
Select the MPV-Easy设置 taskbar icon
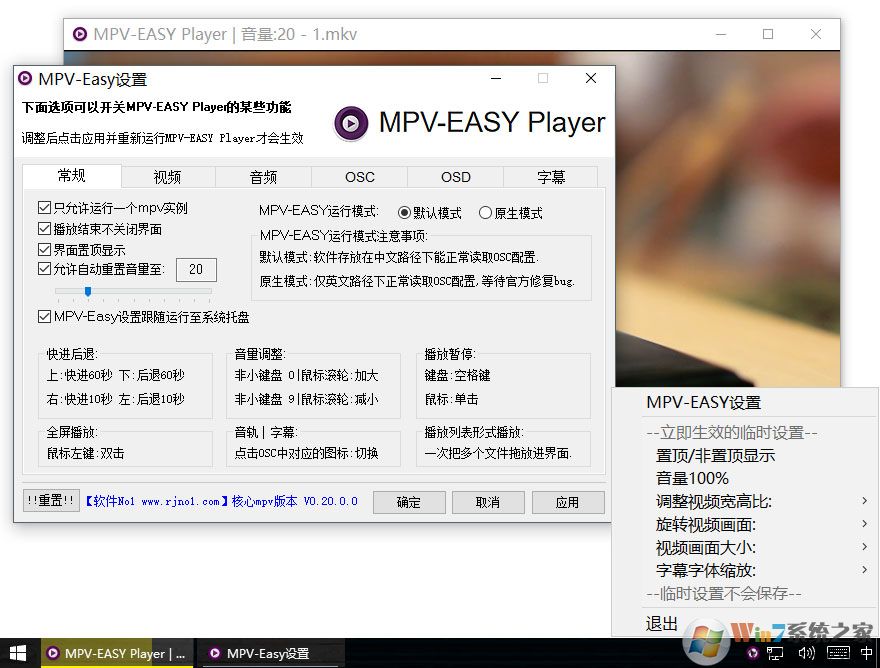click(263, 653)
